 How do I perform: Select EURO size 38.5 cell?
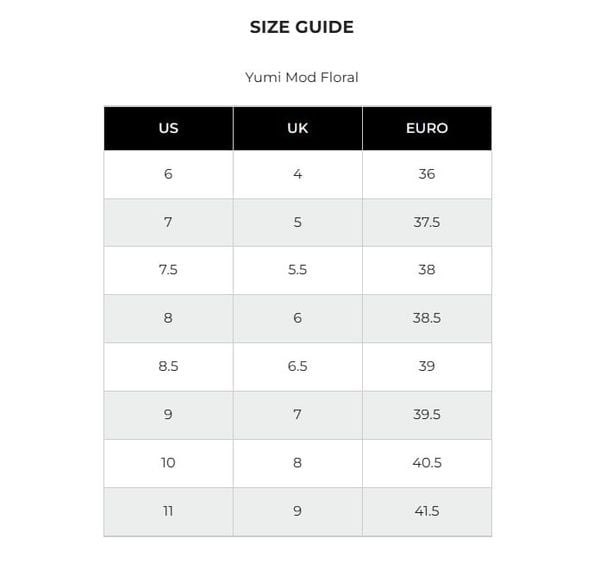point(427,318)
